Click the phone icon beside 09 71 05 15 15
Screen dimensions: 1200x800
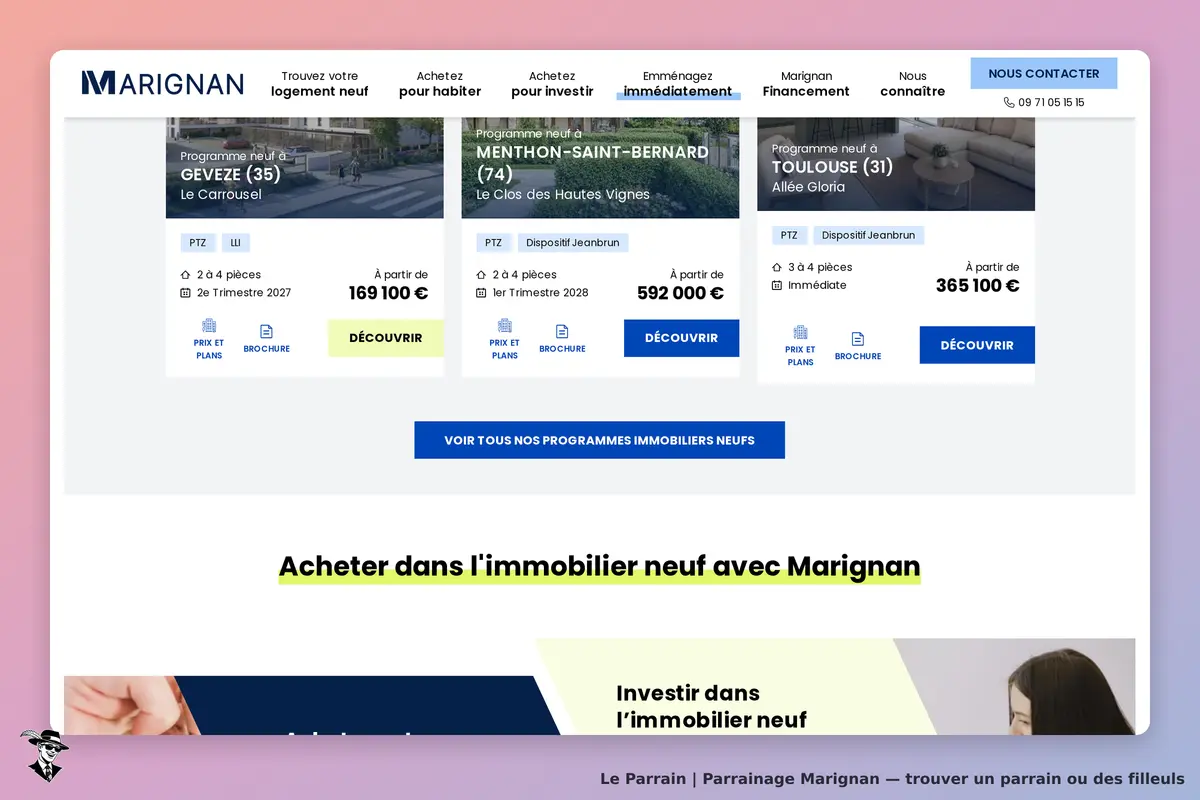1009,102
